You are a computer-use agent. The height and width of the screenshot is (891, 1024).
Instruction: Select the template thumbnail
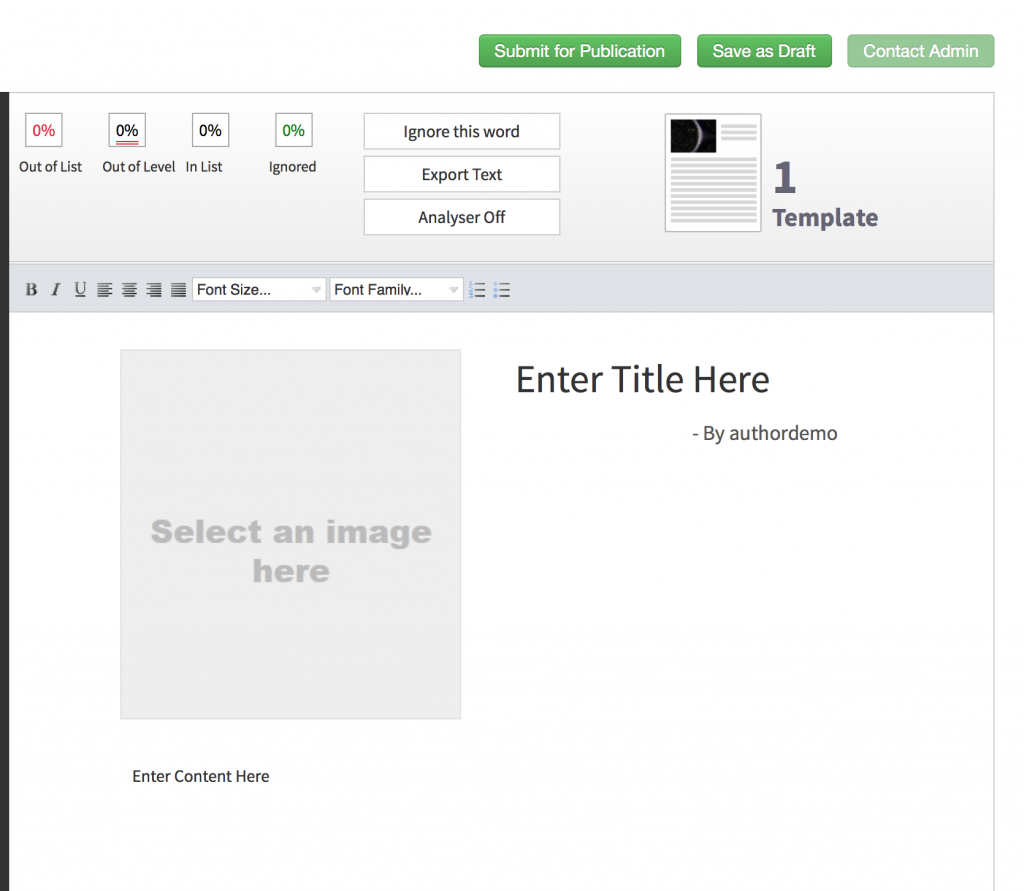713,173
